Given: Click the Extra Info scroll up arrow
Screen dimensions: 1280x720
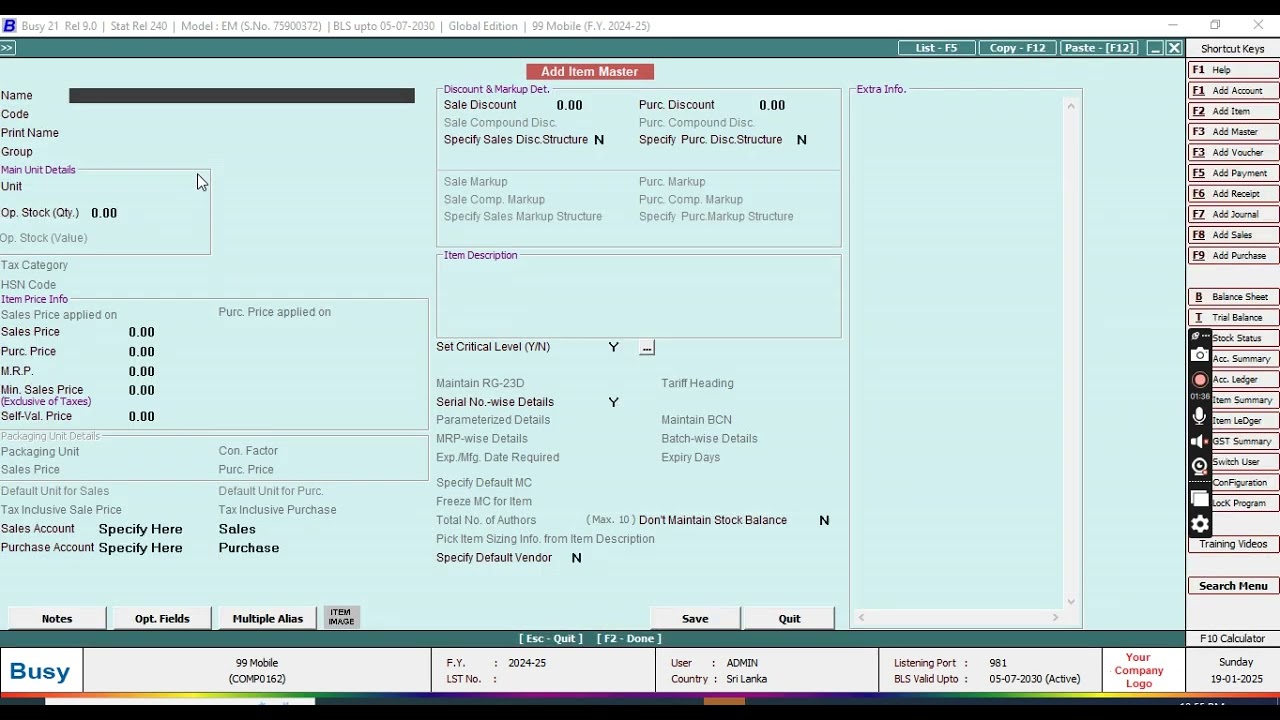Looking at the screenshot, I should 1071,106.
